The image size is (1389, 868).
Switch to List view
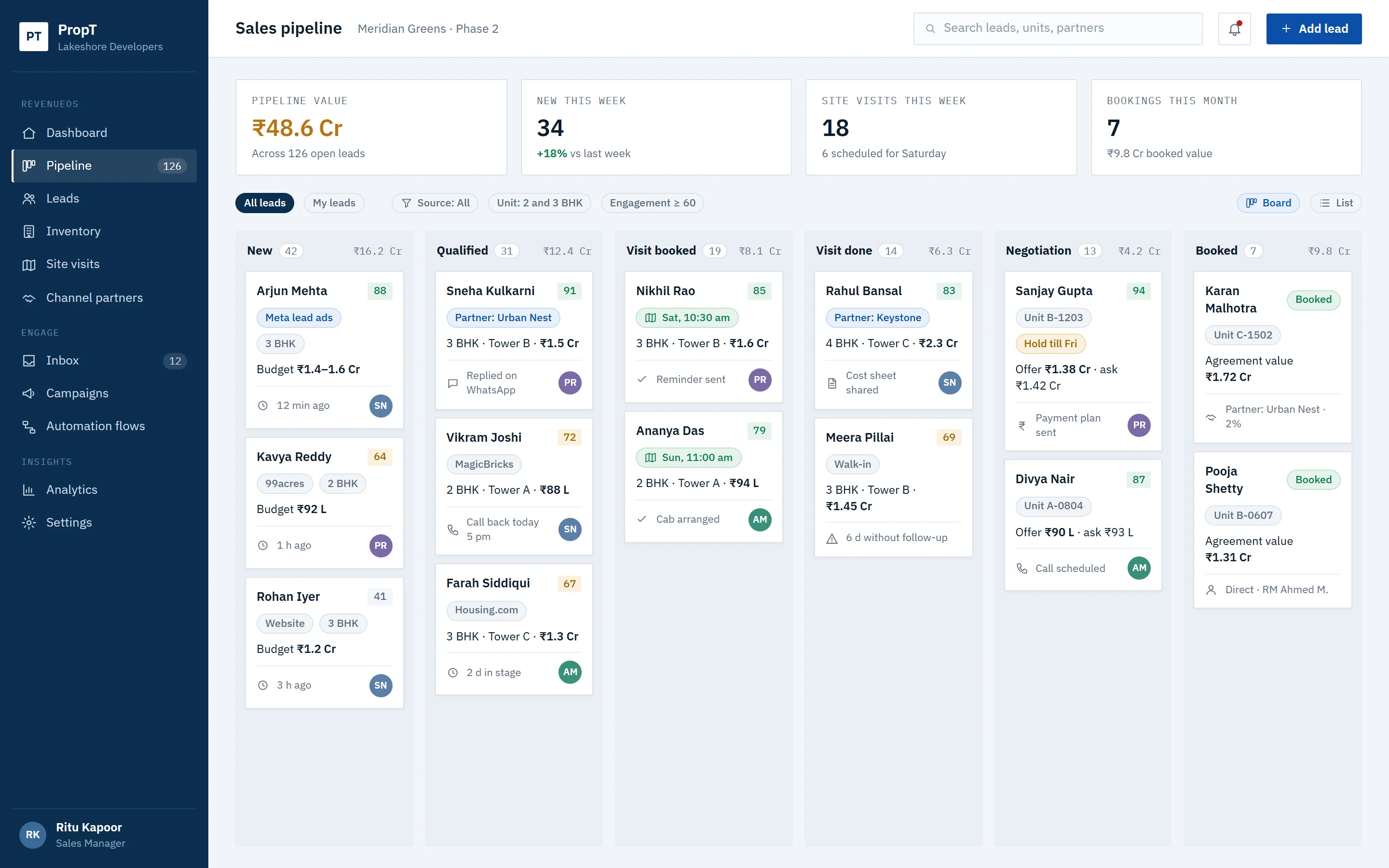1335,203
